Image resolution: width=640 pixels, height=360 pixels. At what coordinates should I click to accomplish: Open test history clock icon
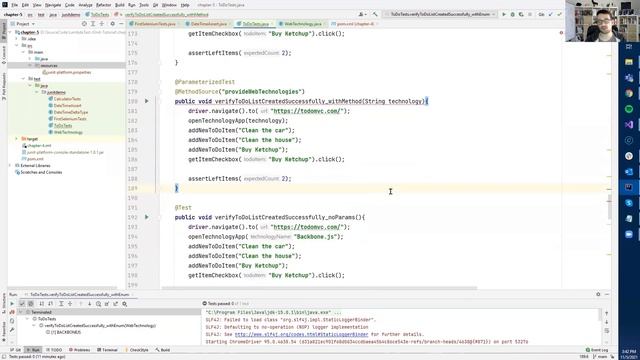click(98, 304)
